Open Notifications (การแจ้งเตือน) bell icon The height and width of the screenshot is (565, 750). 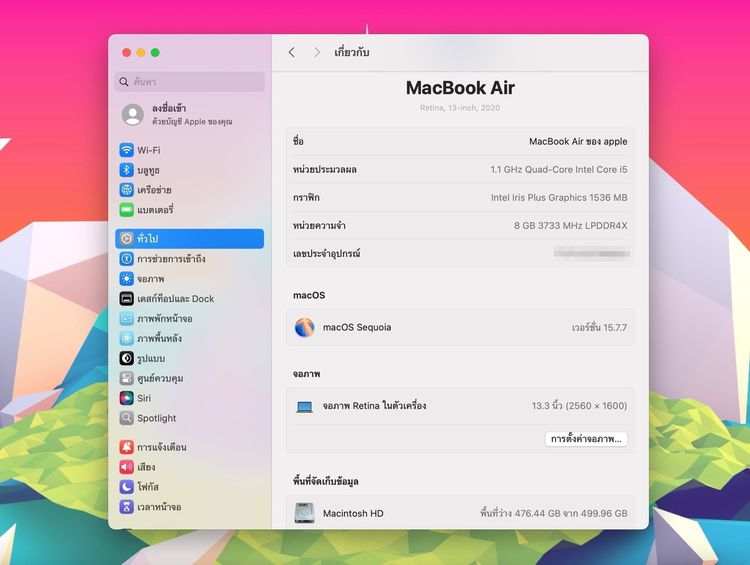click(x=126, y=447)
